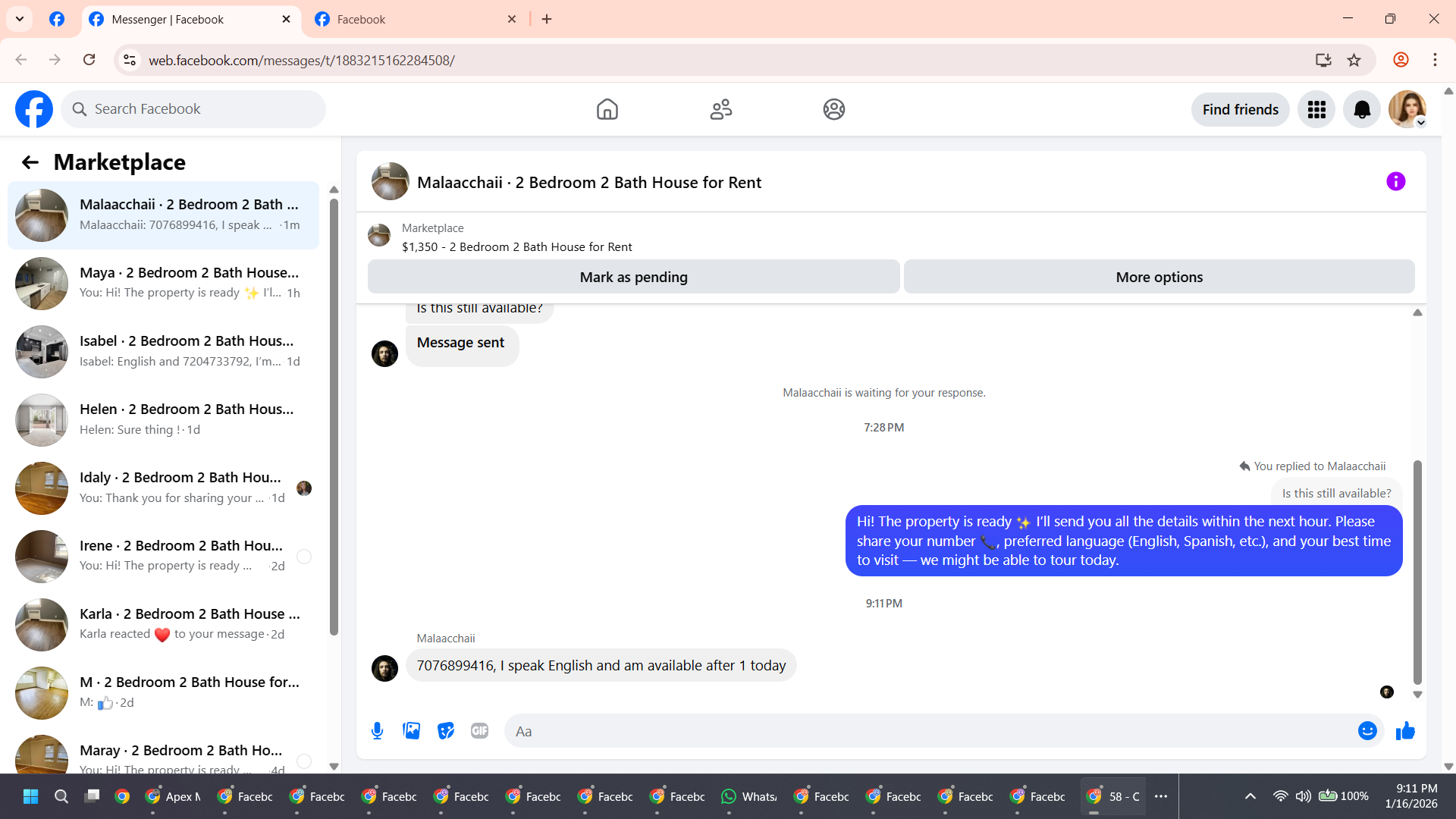Open the GIF picker

tap(479, 731)
